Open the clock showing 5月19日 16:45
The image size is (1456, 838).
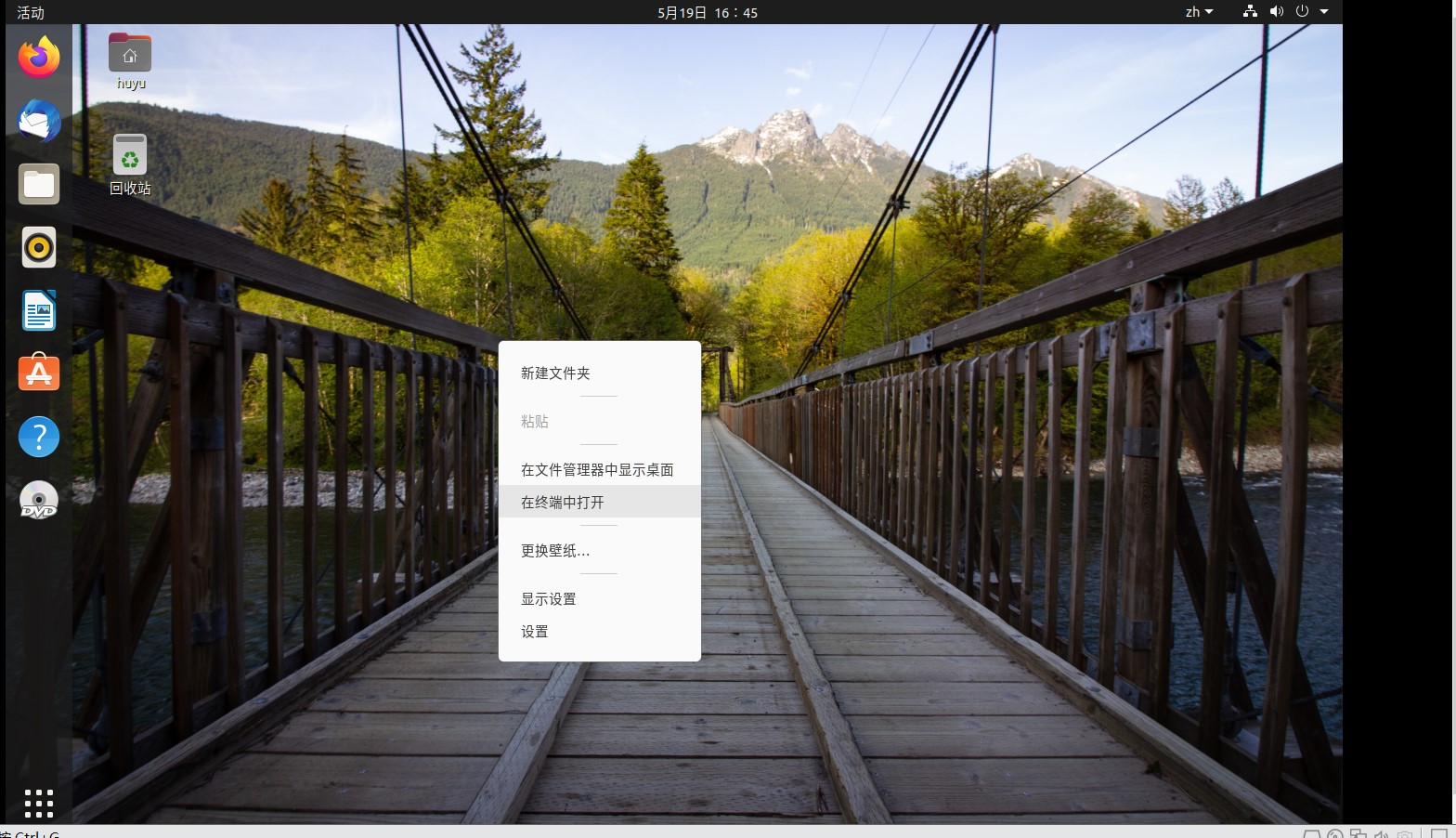click(x=708, y=12)
